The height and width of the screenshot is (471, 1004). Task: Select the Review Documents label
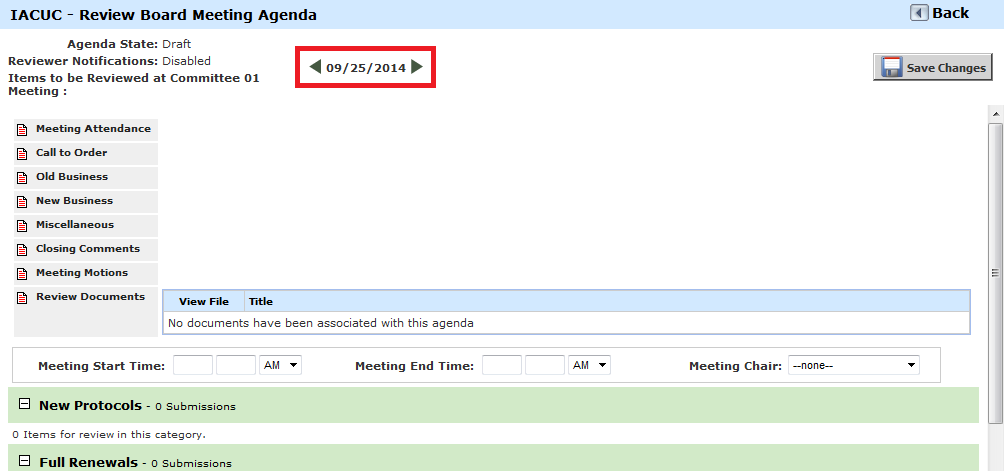point(90,296)
